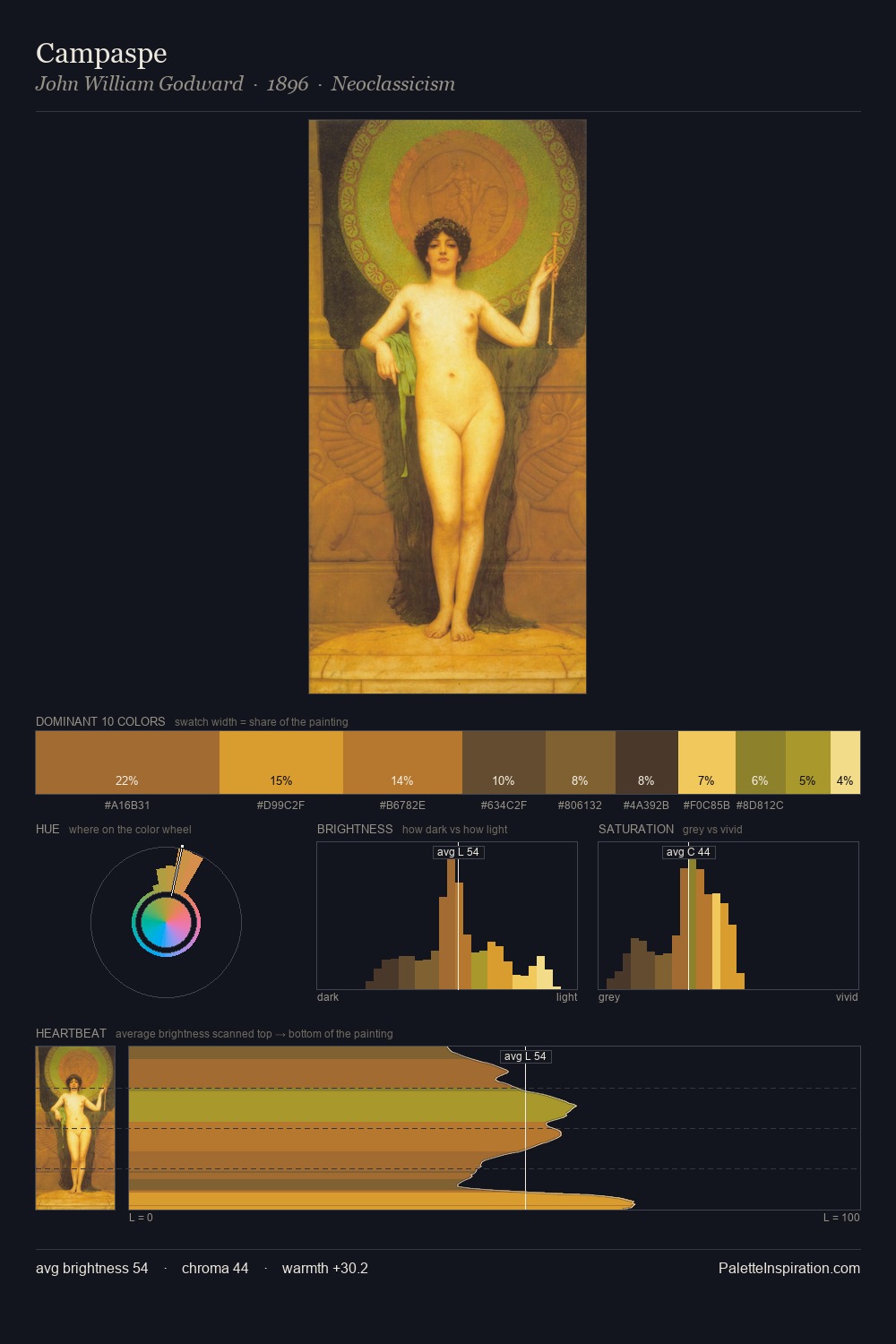Click the BRIGHTNESS section heading

(x=355, y=829)
